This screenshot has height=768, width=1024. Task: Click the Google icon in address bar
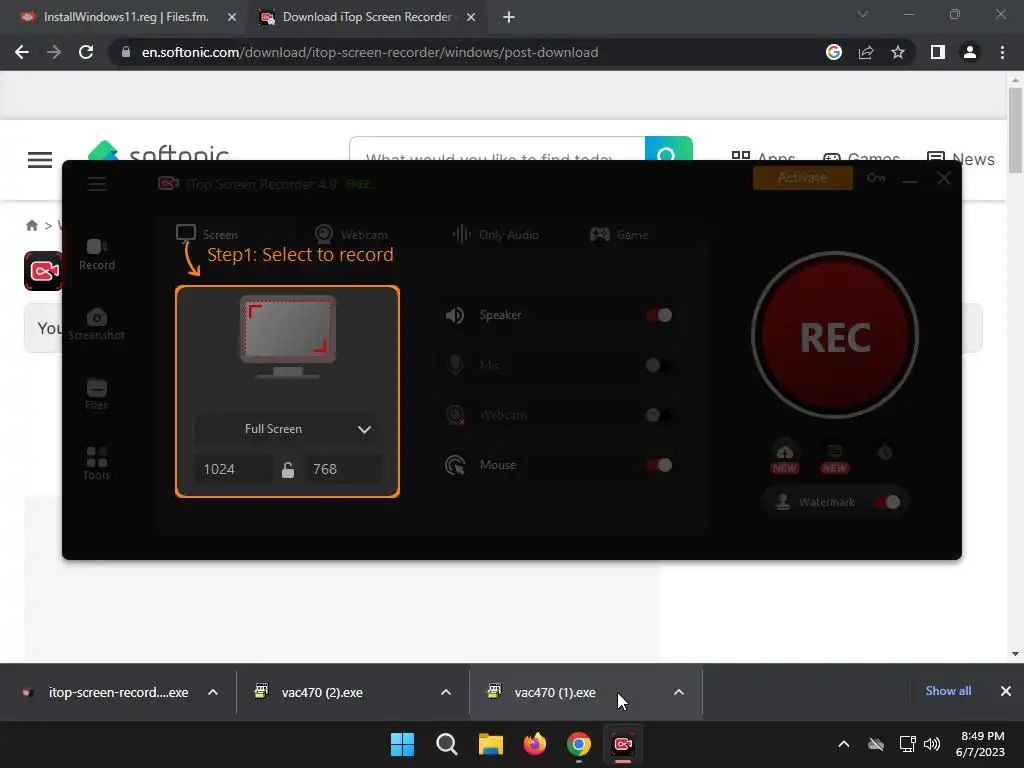(x=834, y=52)
